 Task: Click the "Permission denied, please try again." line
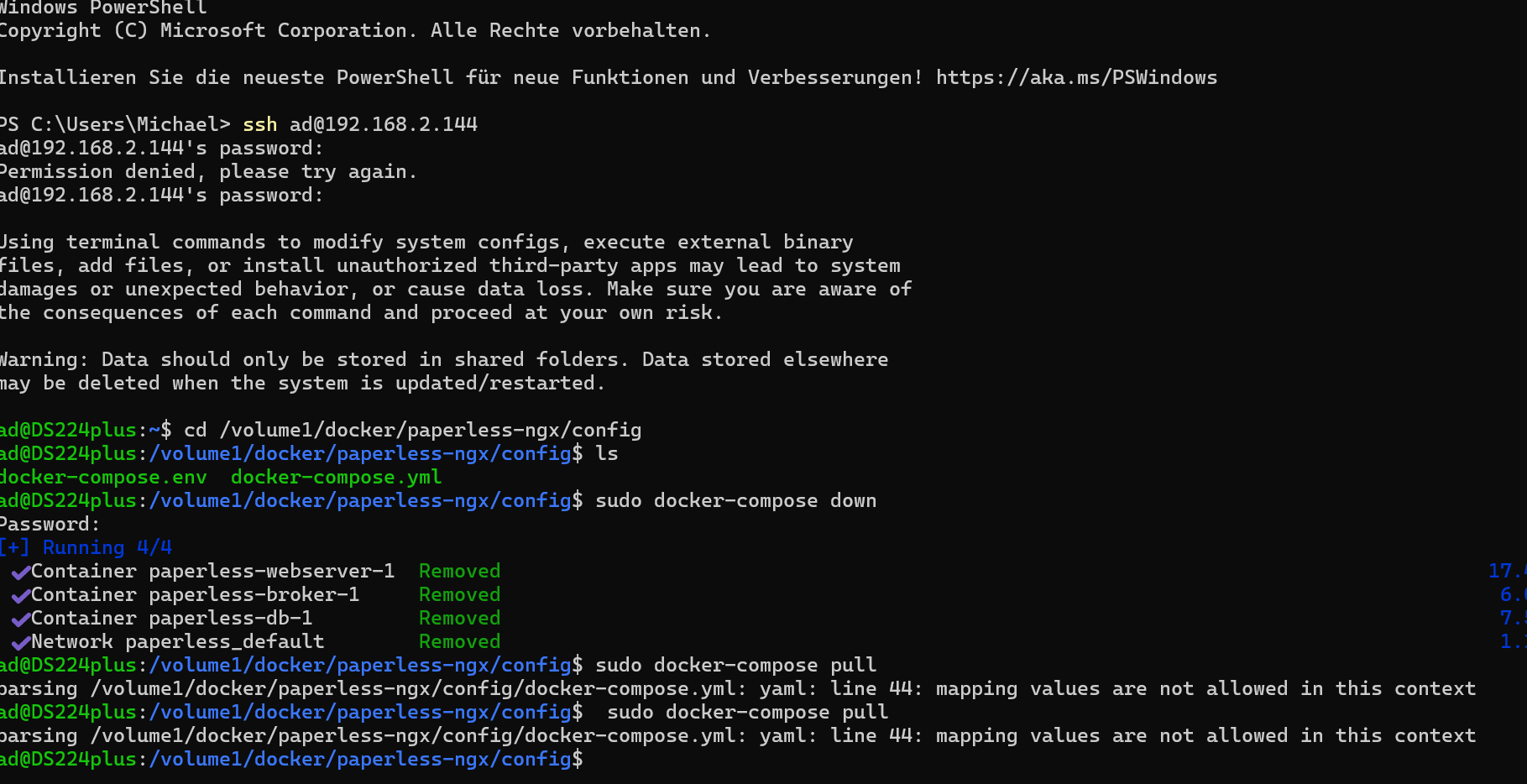click(x=208, y=171)
